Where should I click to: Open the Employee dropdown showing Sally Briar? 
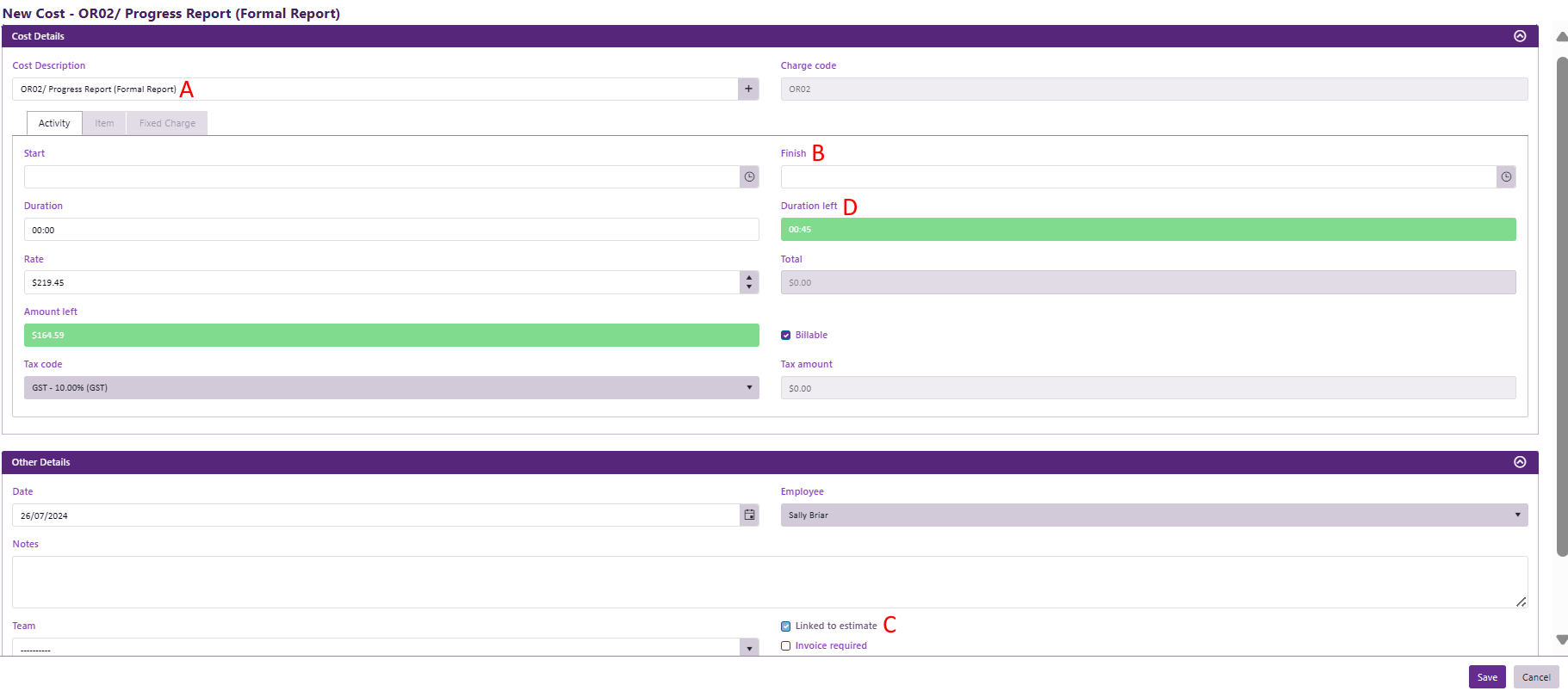[1154, 515]
